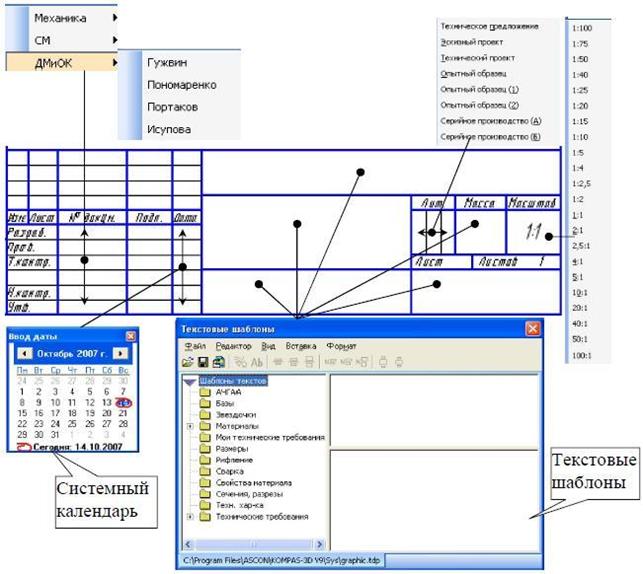Pick scale 1:50 from the list
Viewport: 643px width, 574px height.
(580, 59)
